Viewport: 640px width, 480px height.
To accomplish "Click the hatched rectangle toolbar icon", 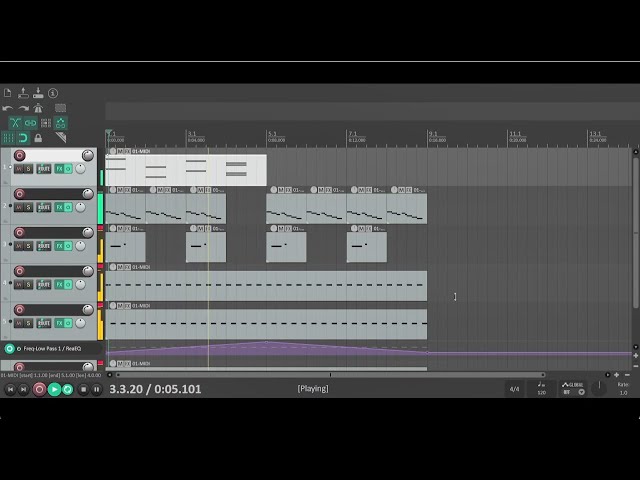I will (x=60, y=108).
